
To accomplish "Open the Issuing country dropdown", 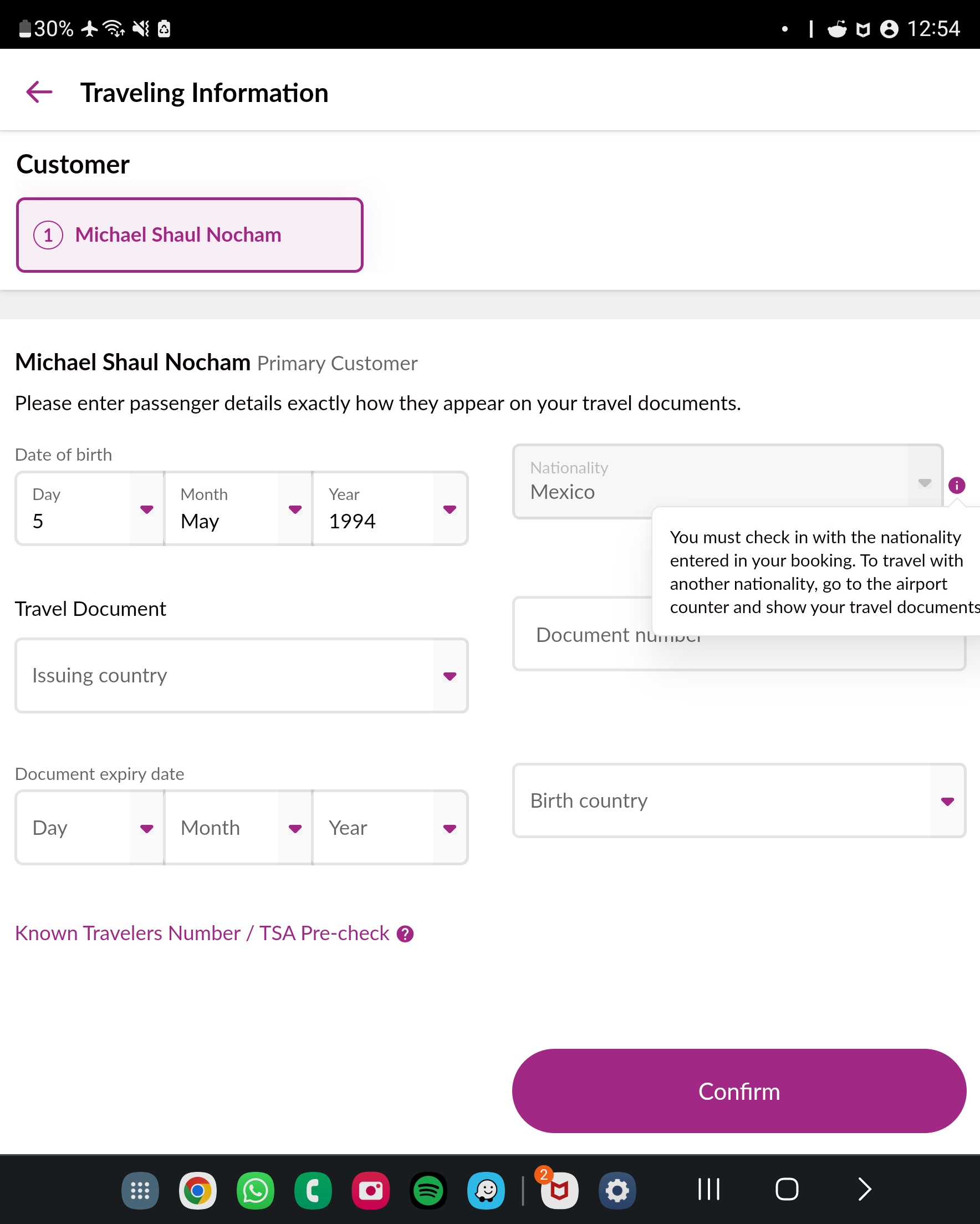I will pyautogui.click(x=241, y=676).
